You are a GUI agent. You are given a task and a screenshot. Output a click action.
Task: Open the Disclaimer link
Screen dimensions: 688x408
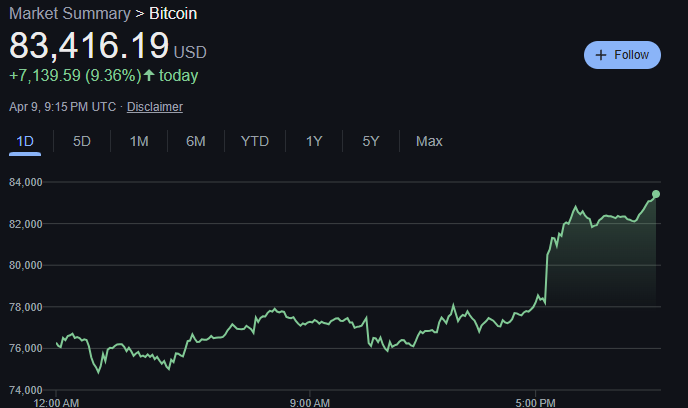tap(155, 107)
